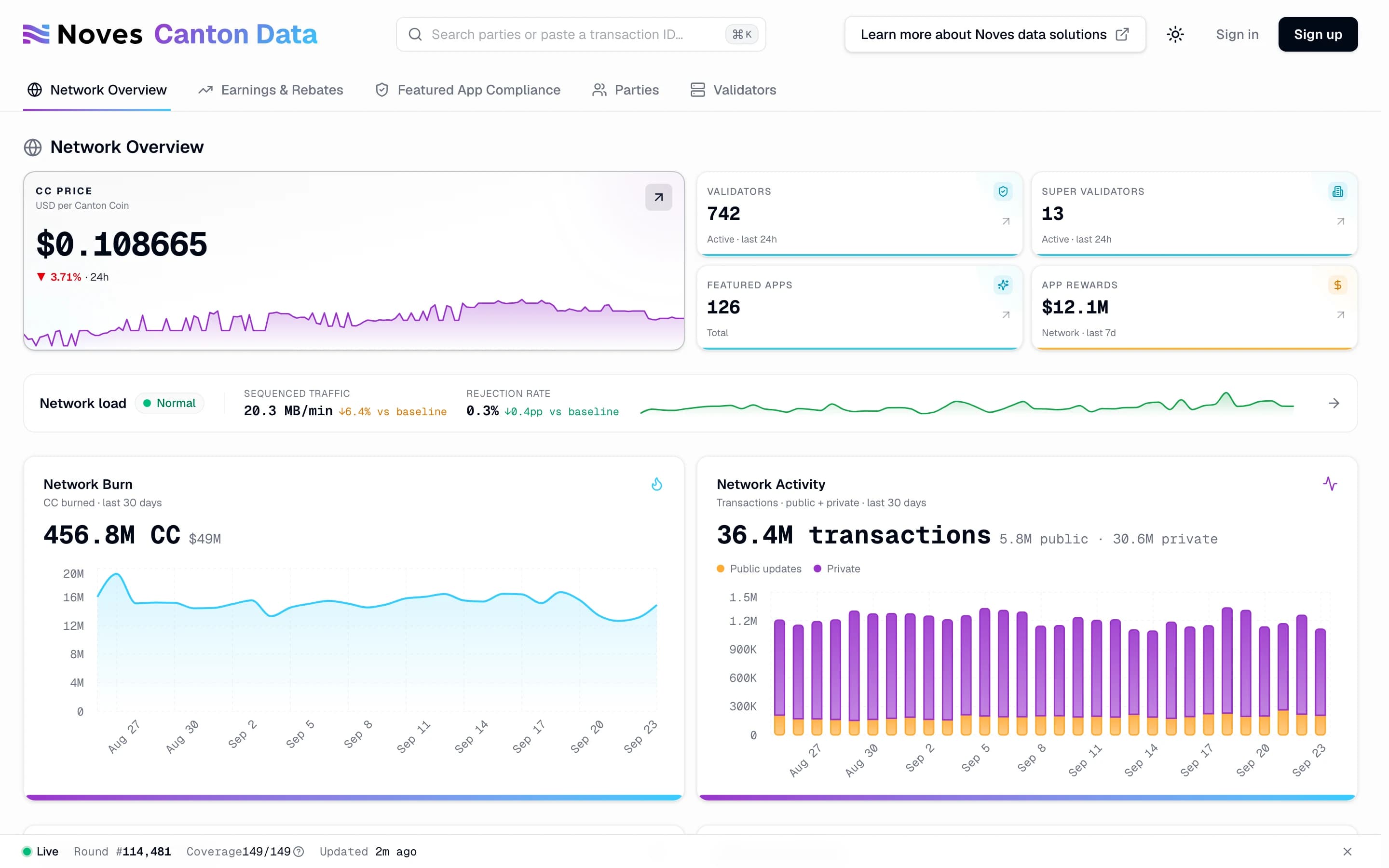Click Sign in

[1237, 34]
